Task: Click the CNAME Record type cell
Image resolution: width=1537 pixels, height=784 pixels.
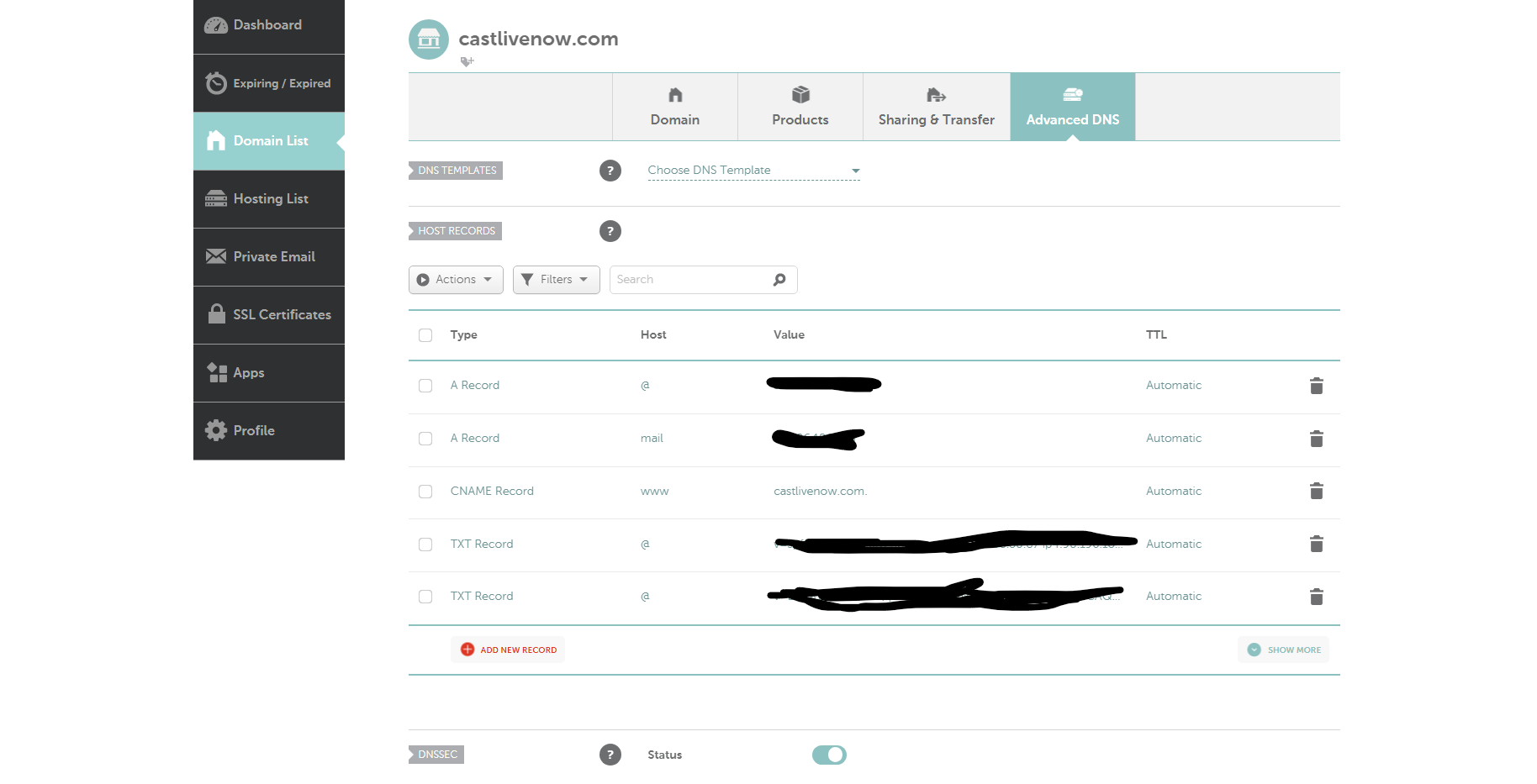Action: click(492, 492)
